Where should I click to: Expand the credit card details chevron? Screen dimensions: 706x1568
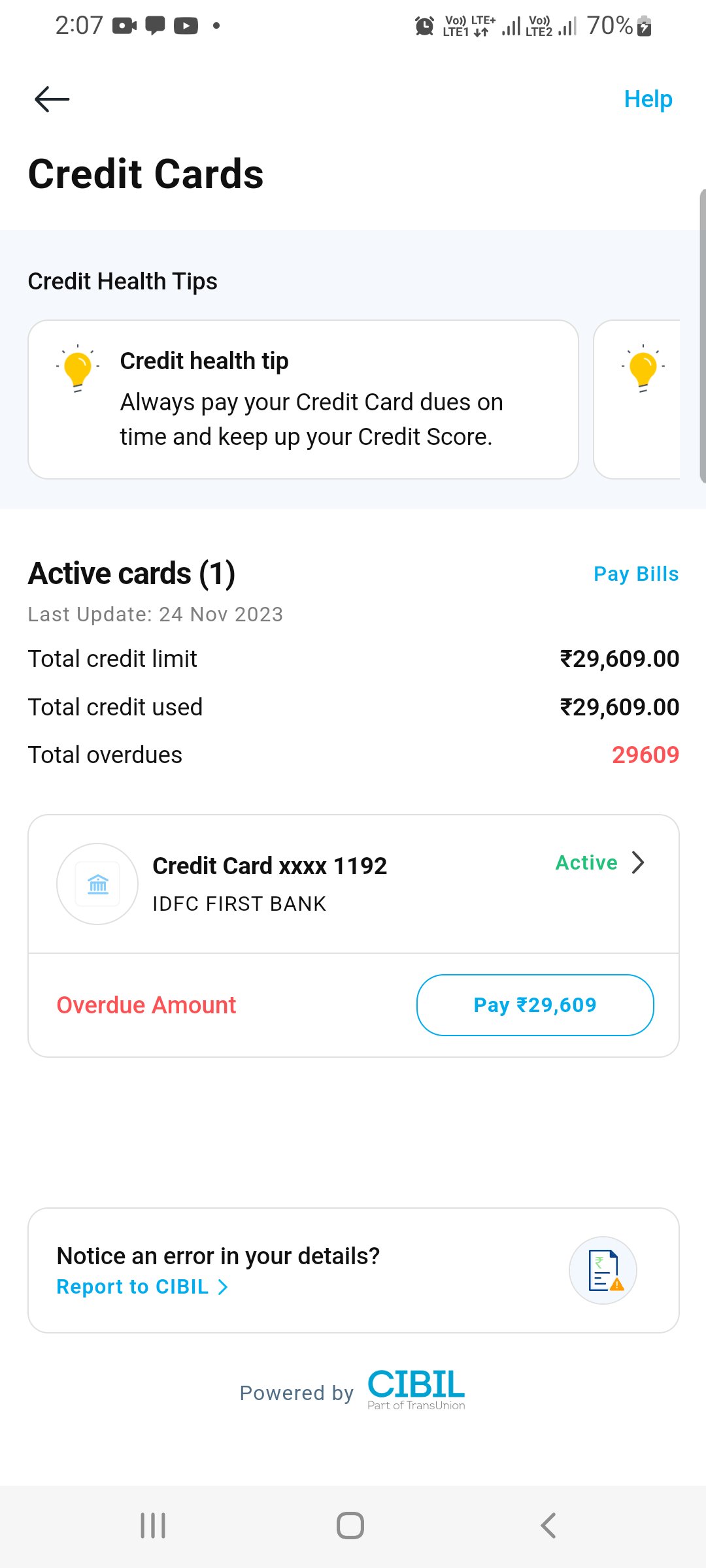(x=639, y=862)
